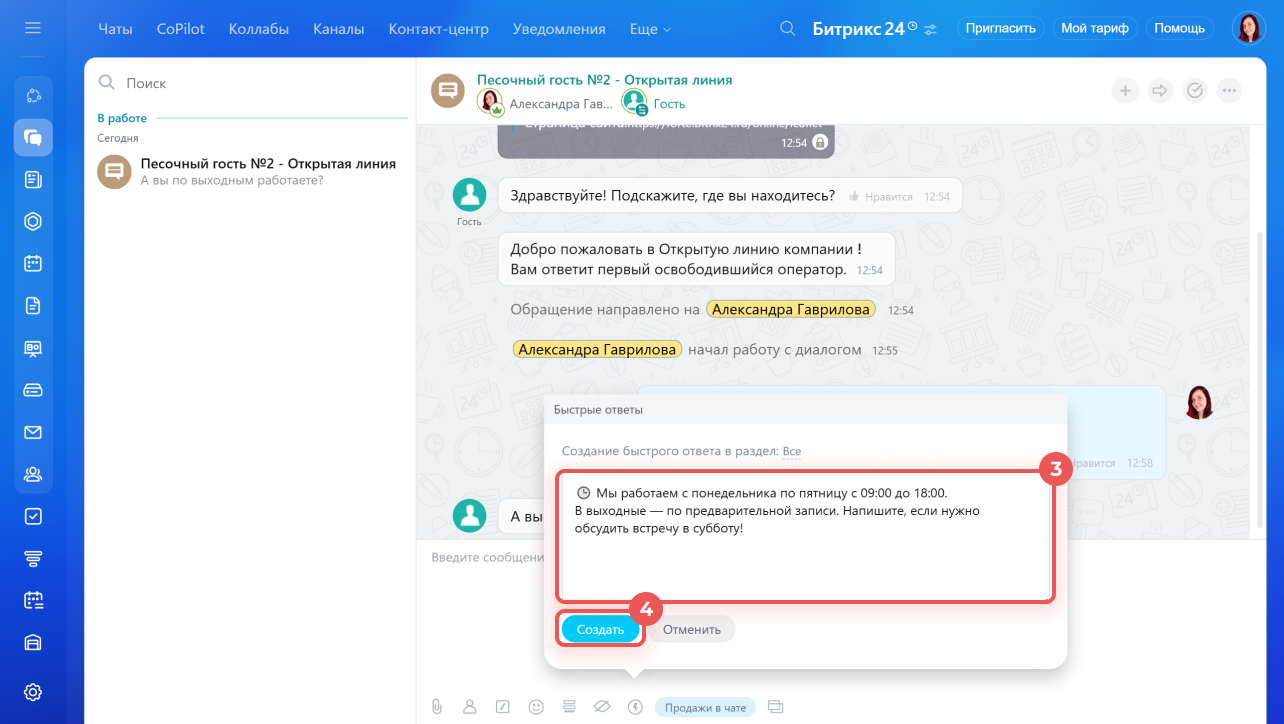Click the message input field Введите сообщение
The width and height of the screenshot is (1284, 724).
[x=487, y=557]
